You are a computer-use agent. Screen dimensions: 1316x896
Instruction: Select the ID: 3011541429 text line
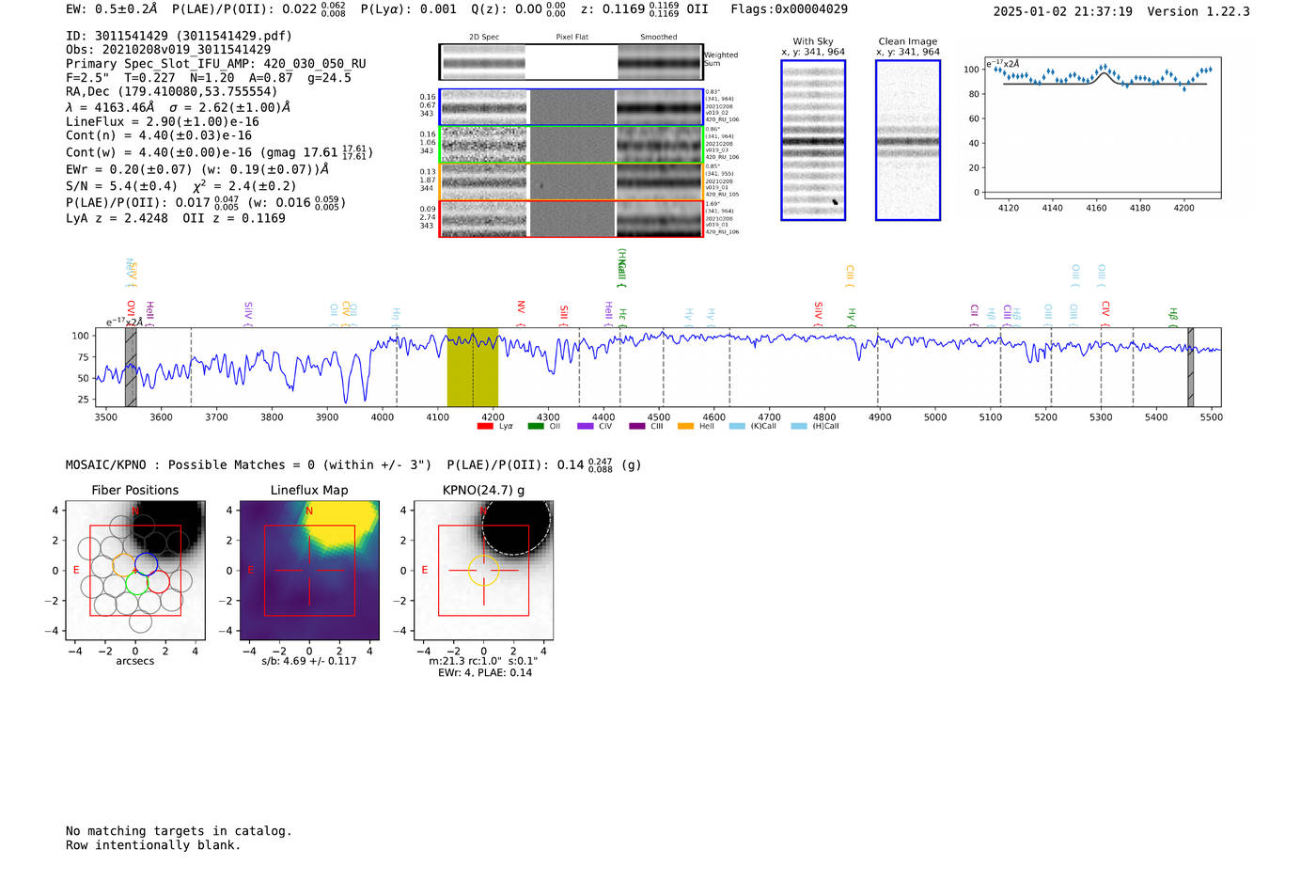point(179,36)
